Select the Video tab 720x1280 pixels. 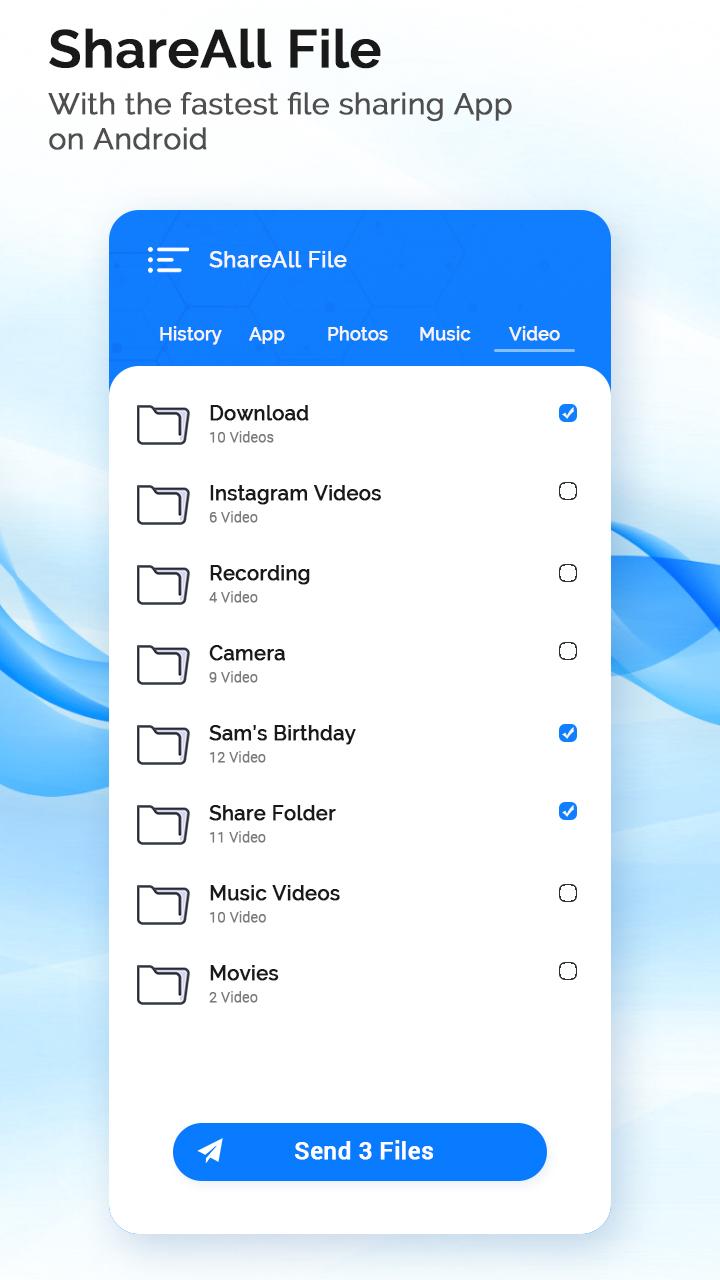coord(534,334)
